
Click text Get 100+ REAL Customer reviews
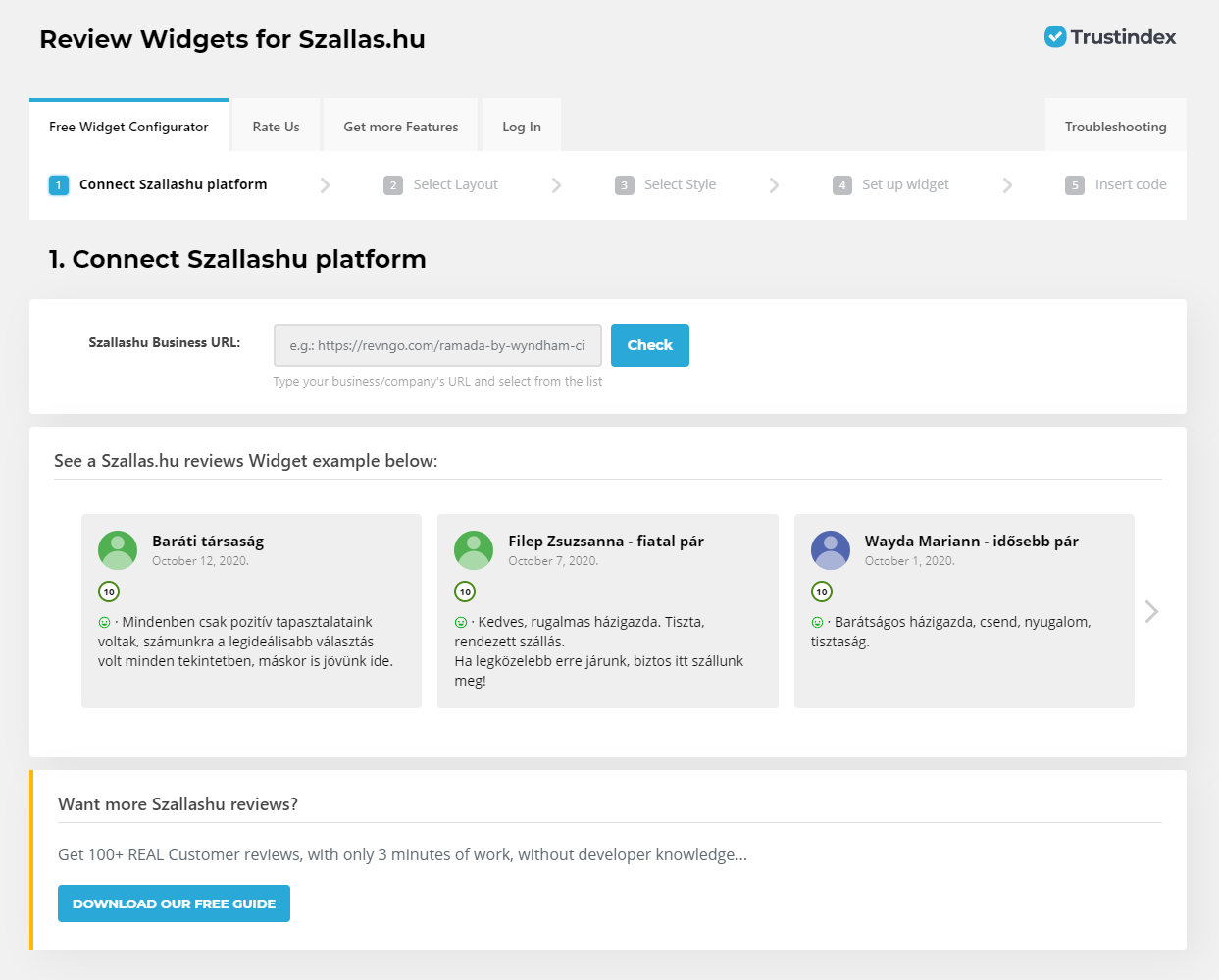point(402,854)
